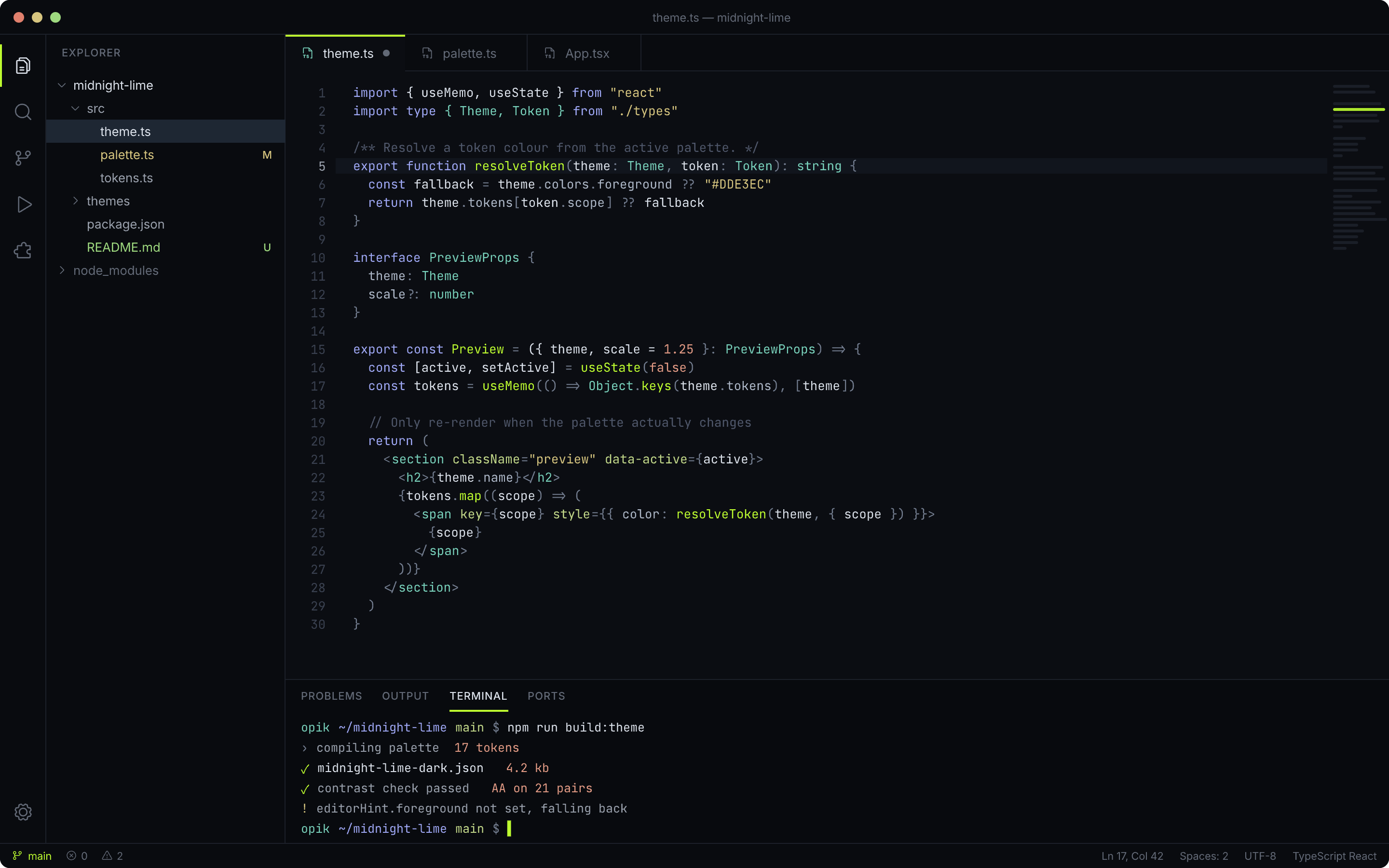Expand the themes folder
The width and height of the screenshot is (1389, 868).
tap(75, 201)
